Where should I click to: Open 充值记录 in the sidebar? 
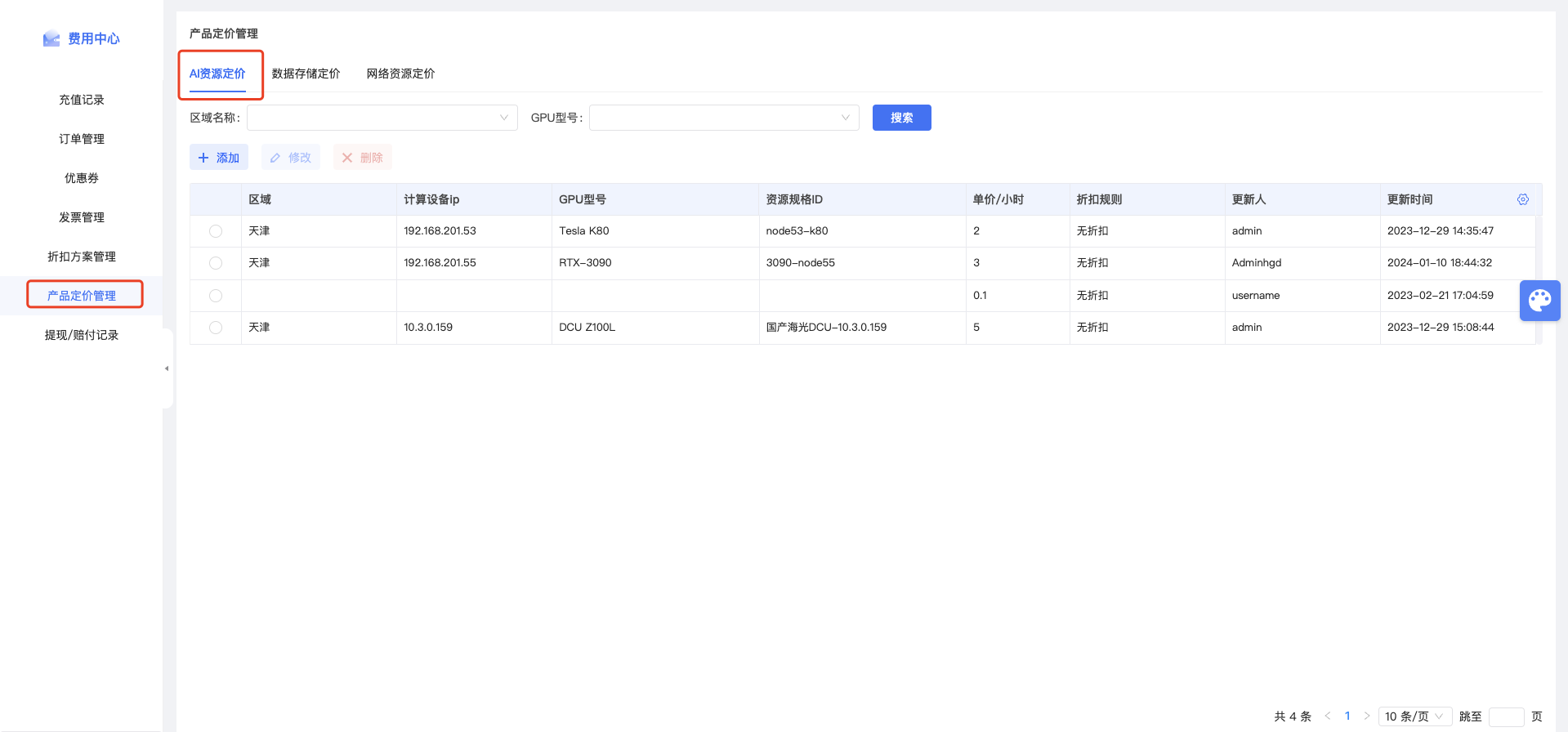click(x=82, y=100)
